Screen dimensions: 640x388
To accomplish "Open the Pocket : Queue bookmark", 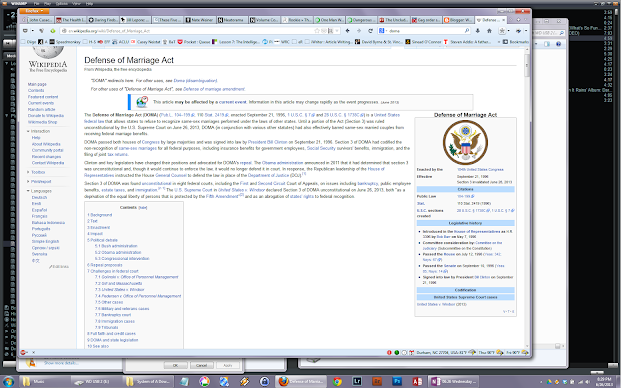I will click(193, 42).
